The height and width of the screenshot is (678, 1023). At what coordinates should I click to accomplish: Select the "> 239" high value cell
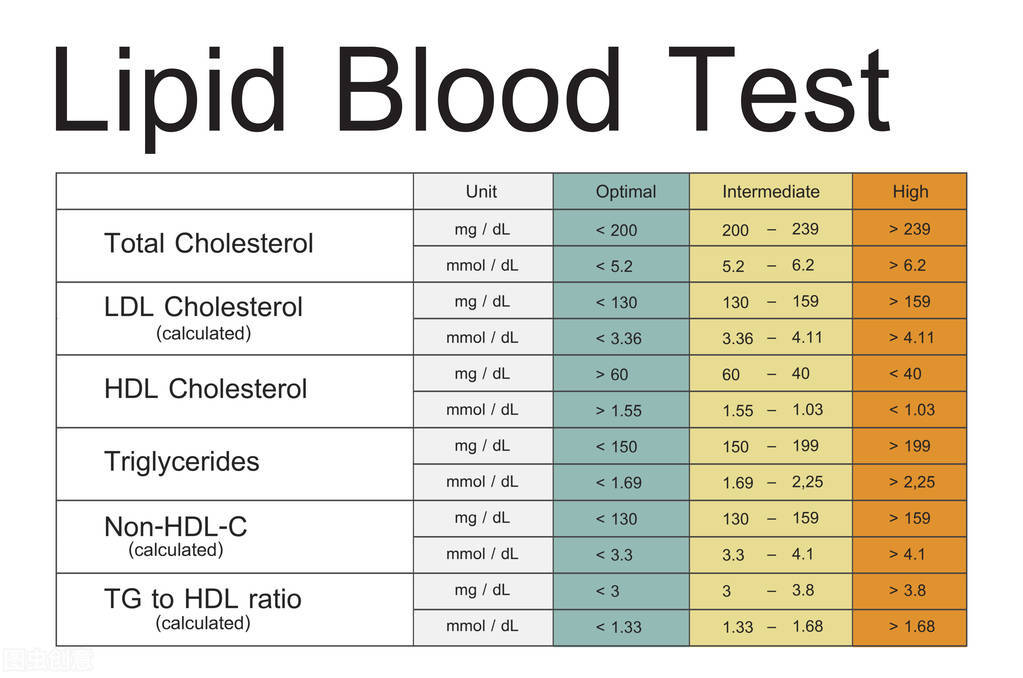tap(909, 229)
